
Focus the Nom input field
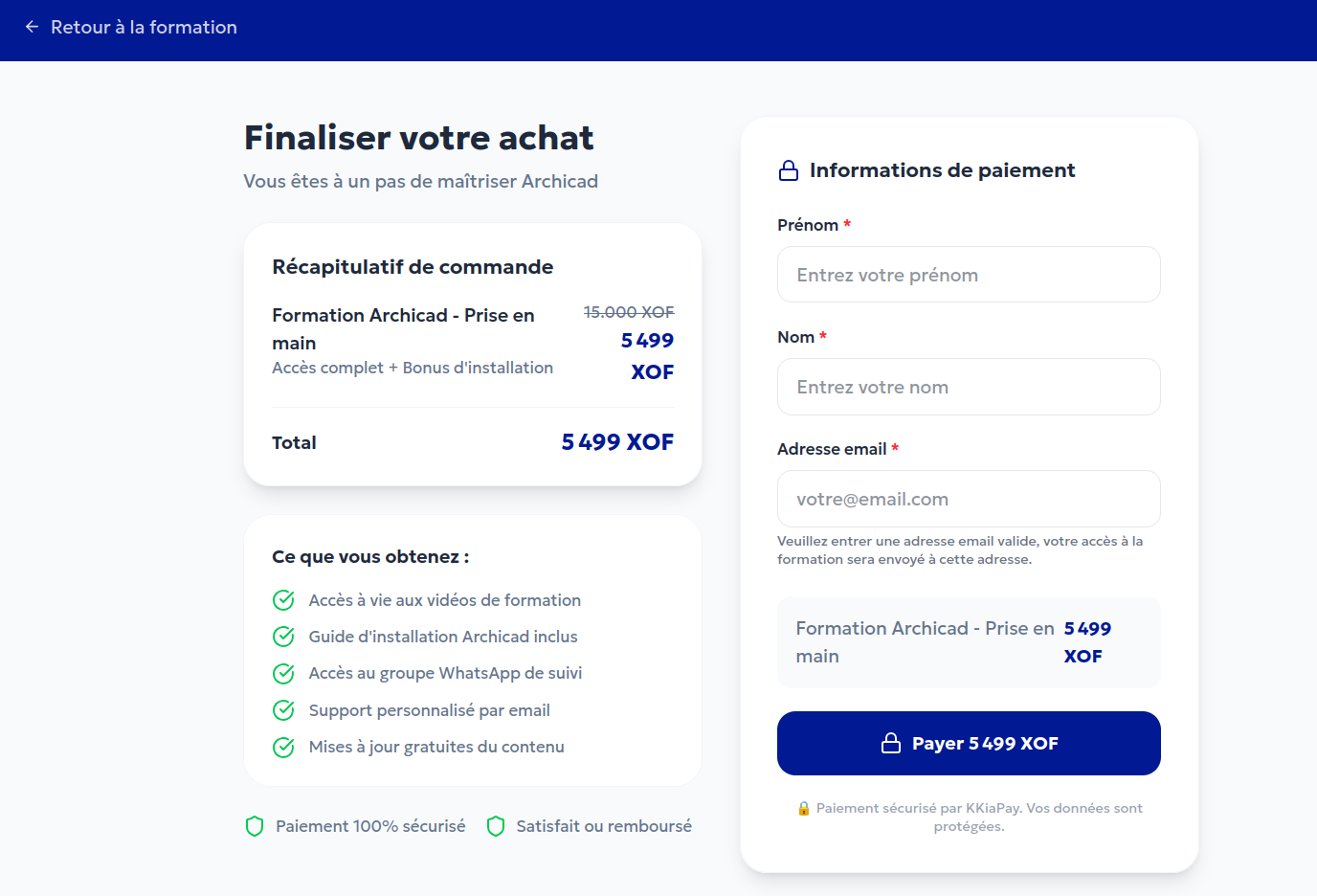[x=969, y=387]
